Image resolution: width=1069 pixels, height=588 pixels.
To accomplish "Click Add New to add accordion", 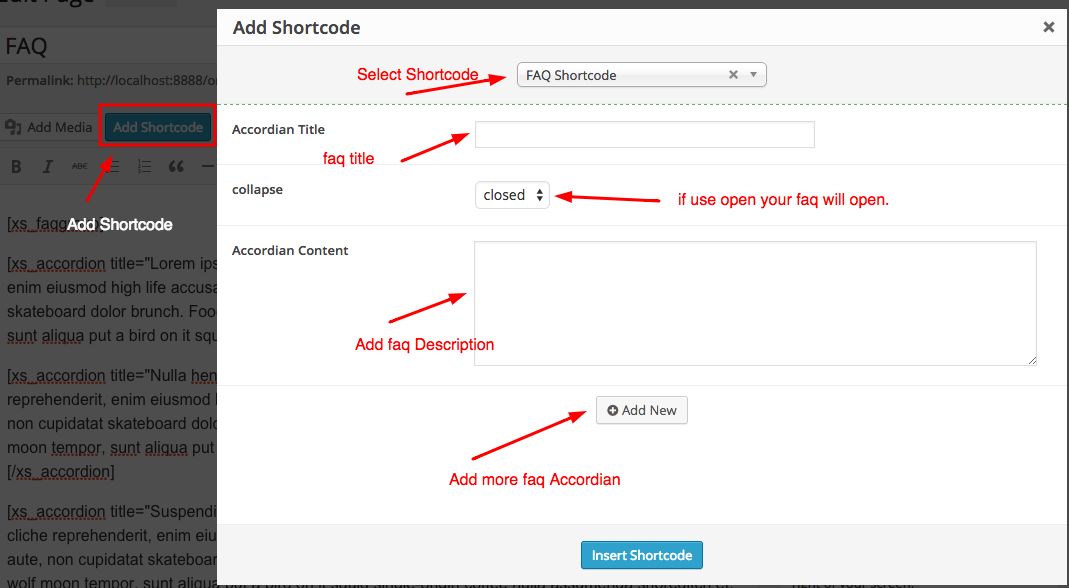I will pos(642,410).
